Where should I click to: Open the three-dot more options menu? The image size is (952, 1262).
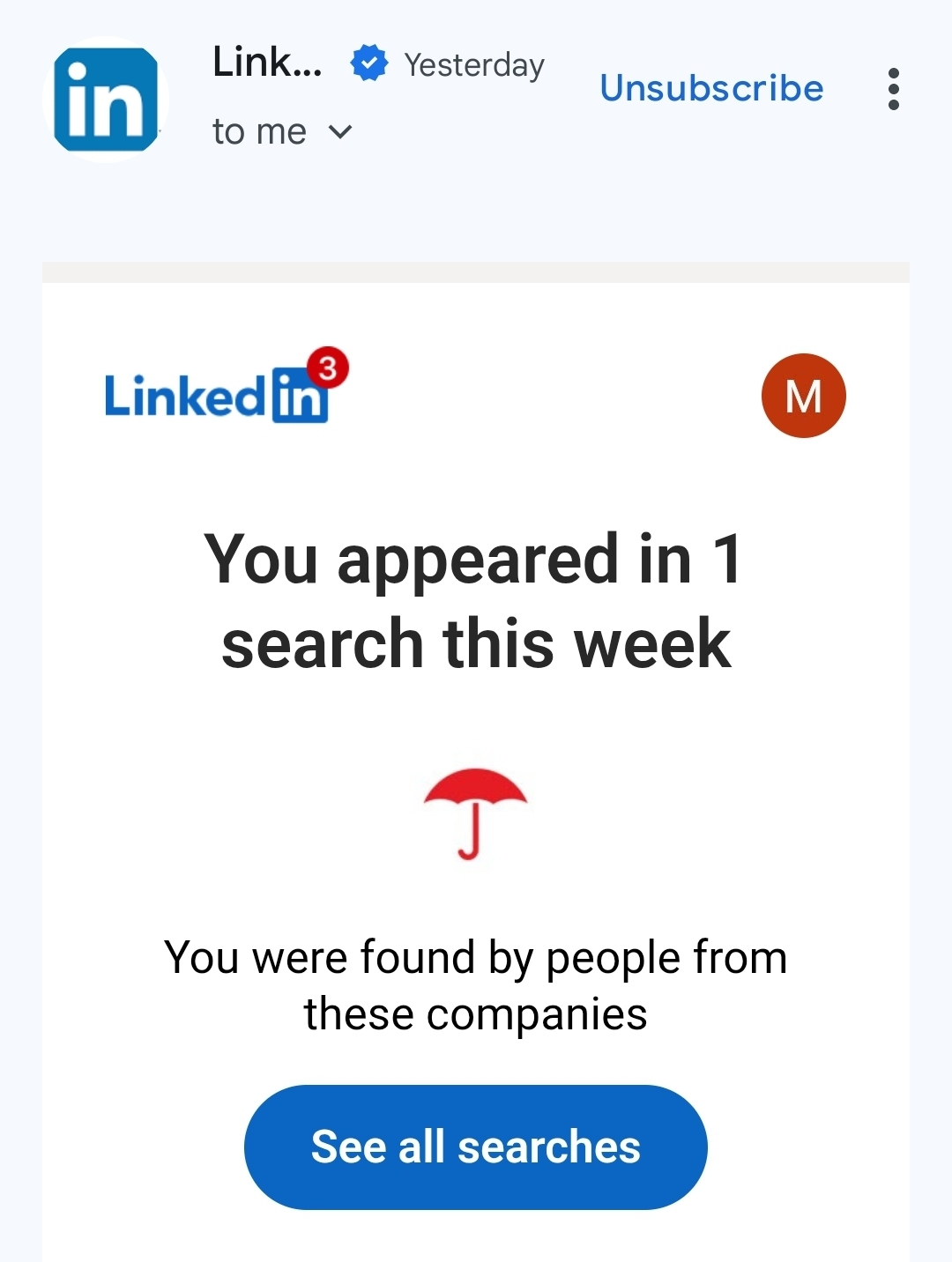[893, 89]
